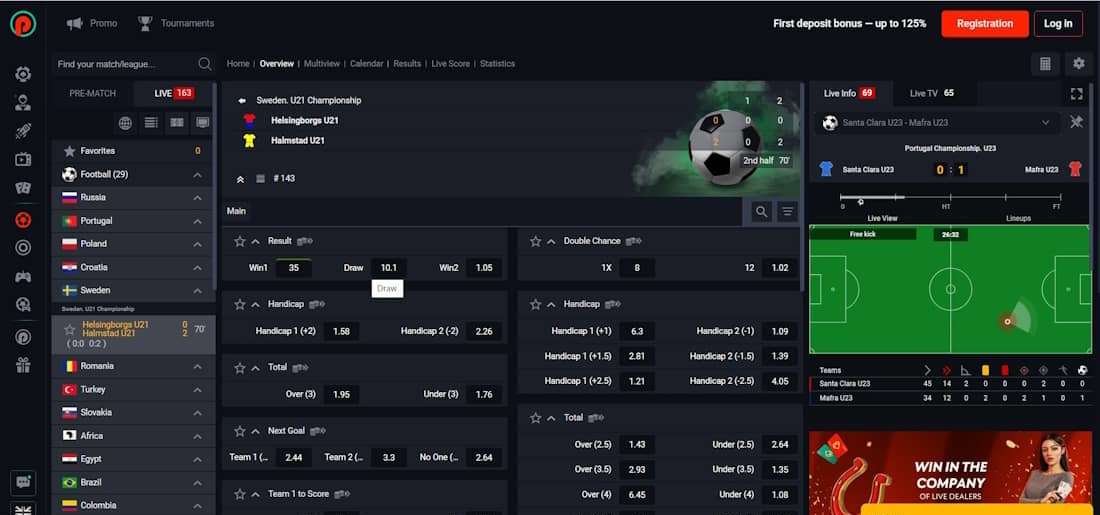Screen dimensions: 1100x515
Task: Collapse the Football (29) section
Action: (x=198, y=175)
